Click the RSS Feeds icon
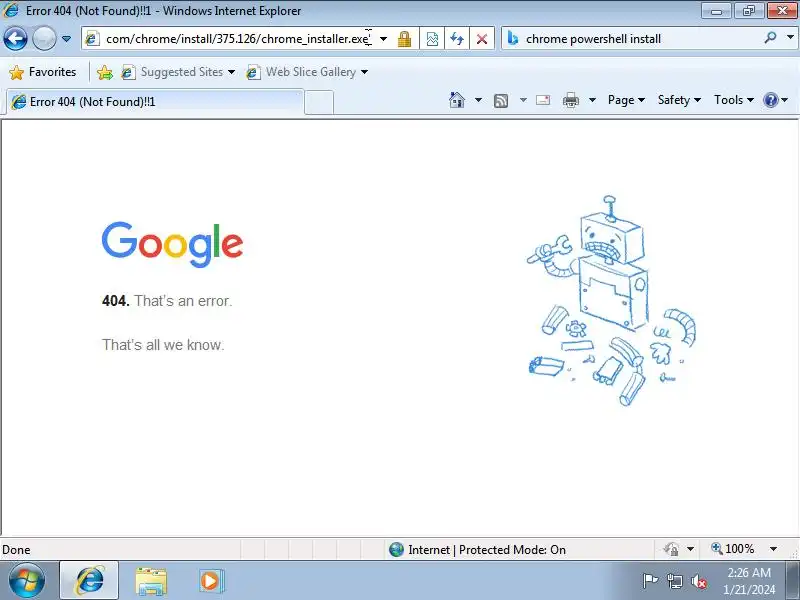This screenshot has height=600, width=800. 501,101
